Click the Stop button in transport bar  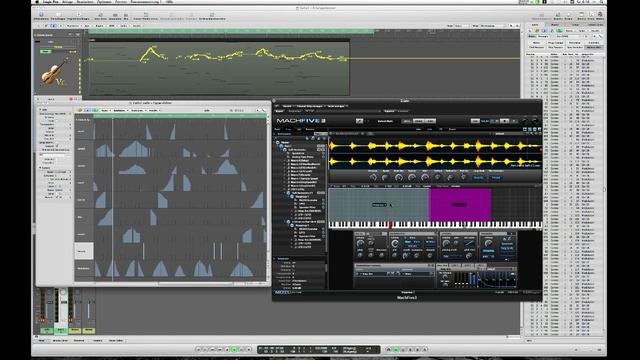227,349
